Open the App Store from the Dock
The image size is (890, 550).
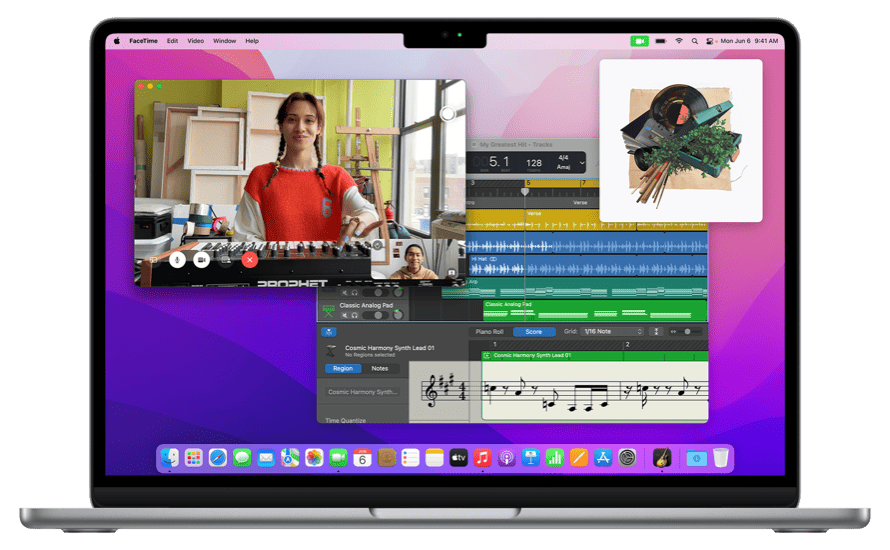[603, 457]
